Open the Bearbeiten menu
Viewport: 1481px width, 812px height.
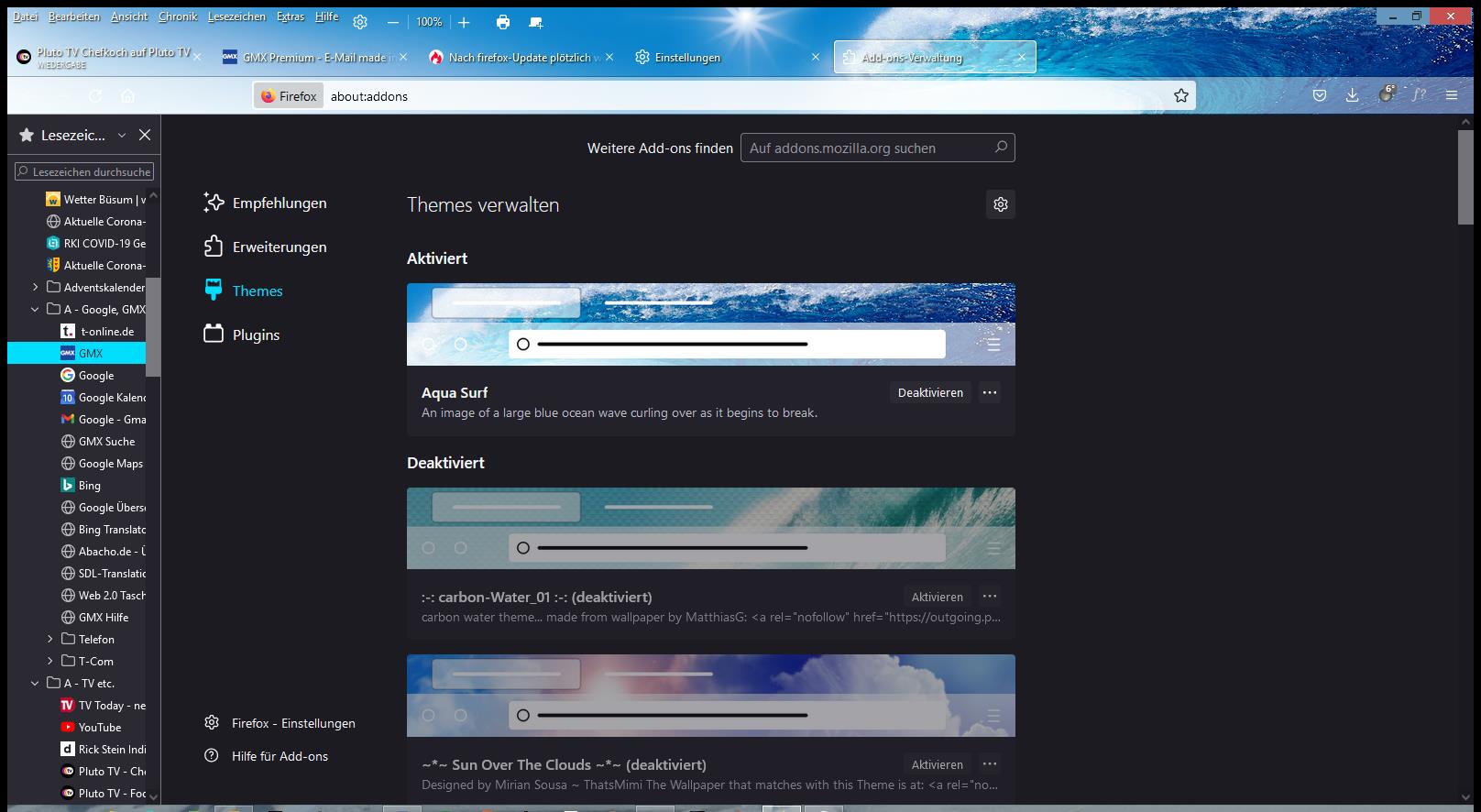[x=74, y=16]
